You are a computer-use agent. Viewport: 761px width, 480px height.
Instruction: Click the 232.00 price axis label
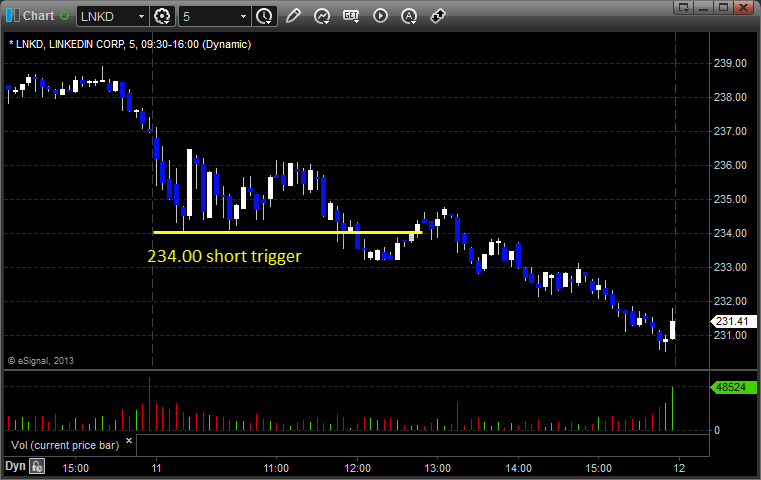tap(730, 301)
